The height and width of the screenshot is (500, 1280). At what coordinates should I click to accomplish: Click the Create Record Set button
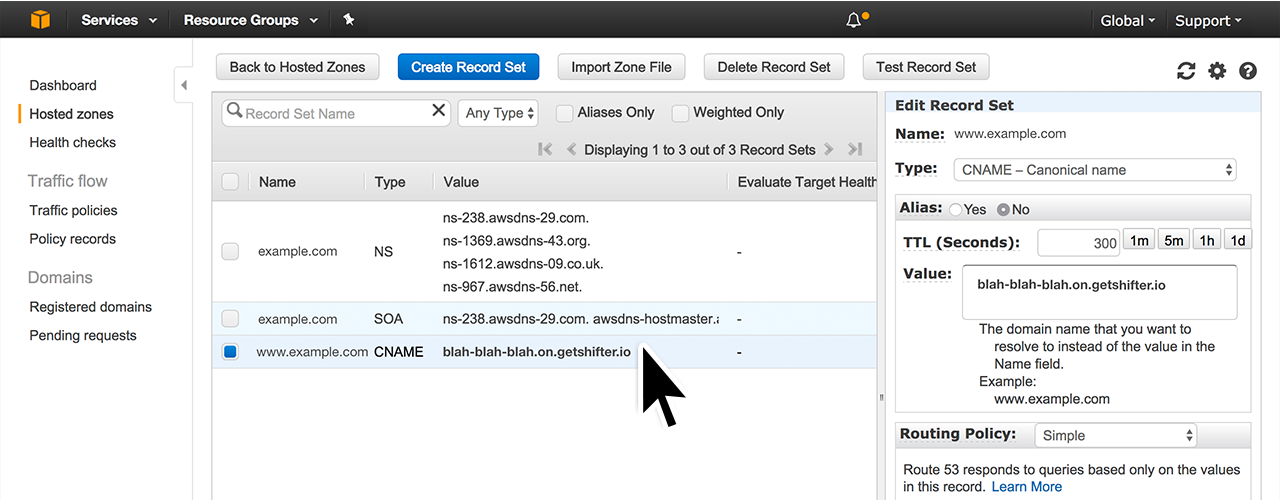(468, 67)
